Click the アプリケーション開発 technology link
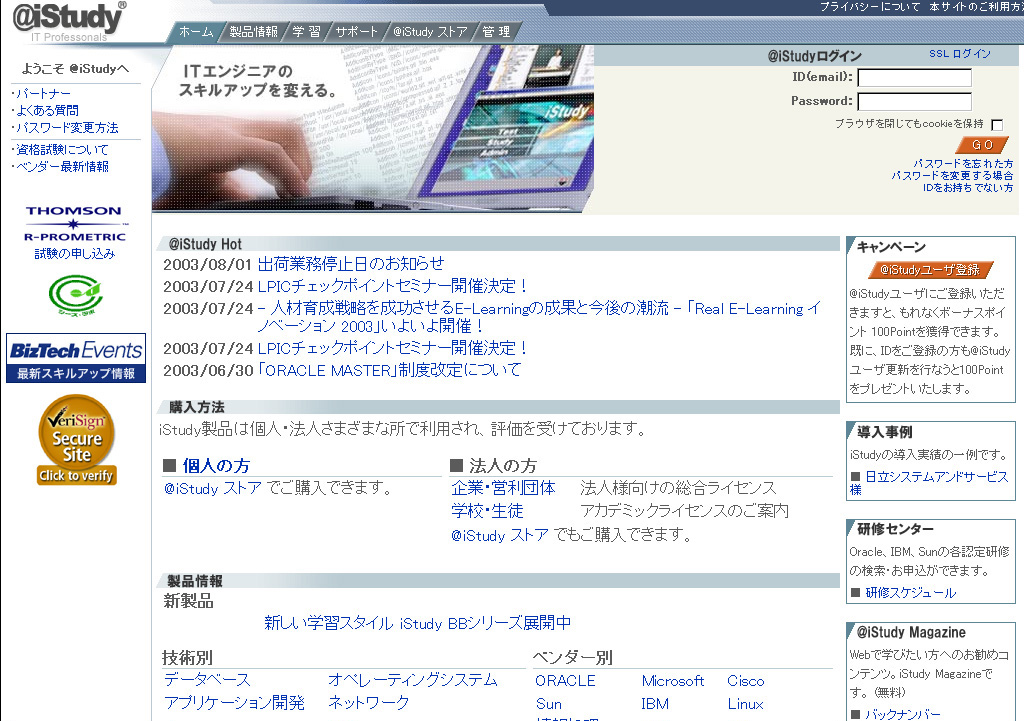 234,703
